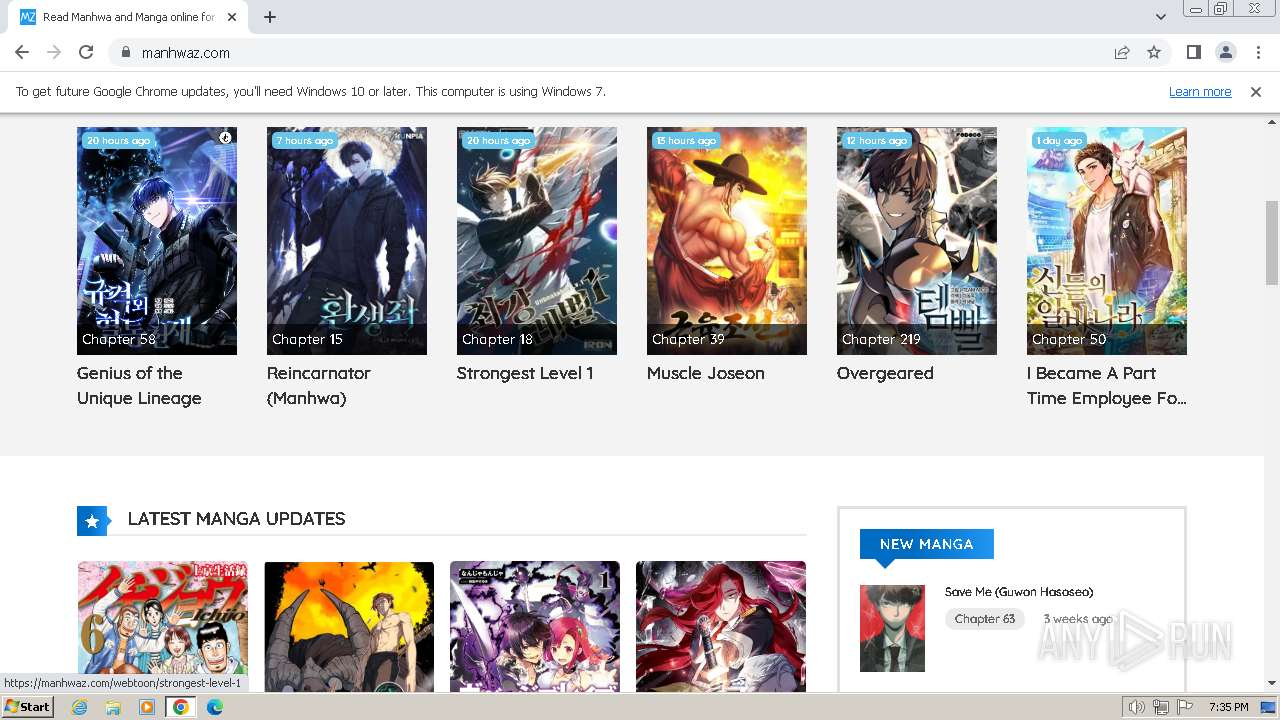Click the scrollbar down arrow

(1271, 683)
